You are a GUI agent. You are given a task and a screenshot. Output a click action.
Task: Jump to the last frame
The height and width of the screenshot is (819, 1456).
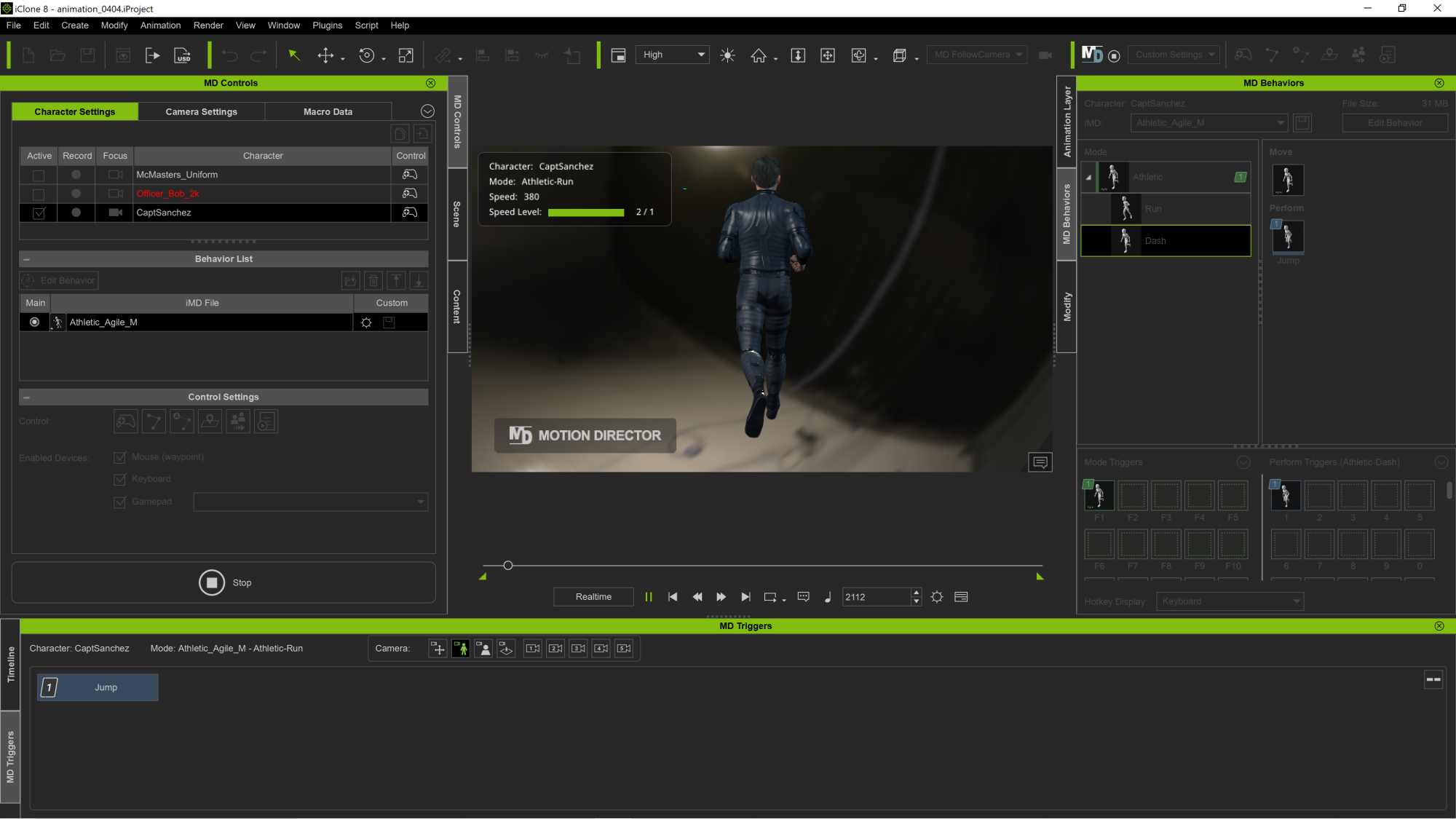(745, 597)
